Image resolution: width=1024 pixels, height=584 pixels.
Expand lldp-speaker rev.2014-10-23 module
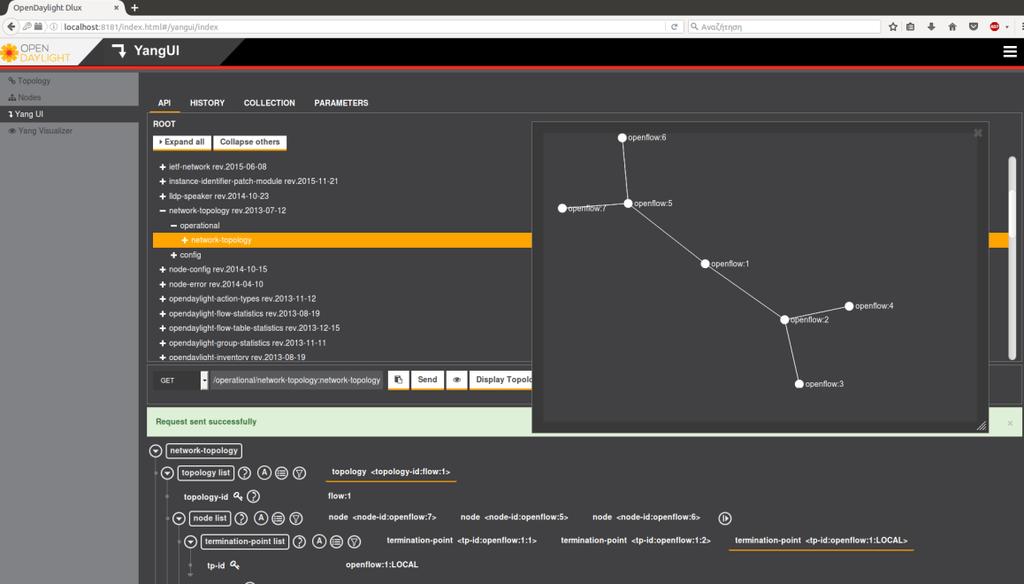(x=163, y=196)
